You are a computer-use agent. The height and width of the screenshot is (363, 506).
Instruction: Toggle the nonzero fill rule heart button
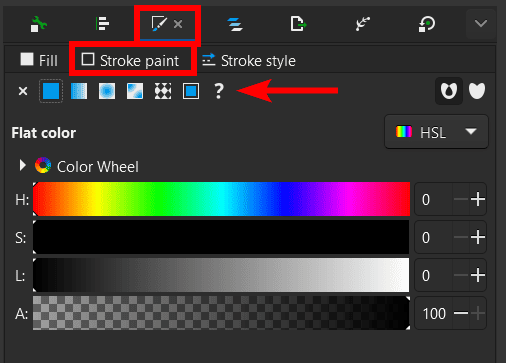477,91
